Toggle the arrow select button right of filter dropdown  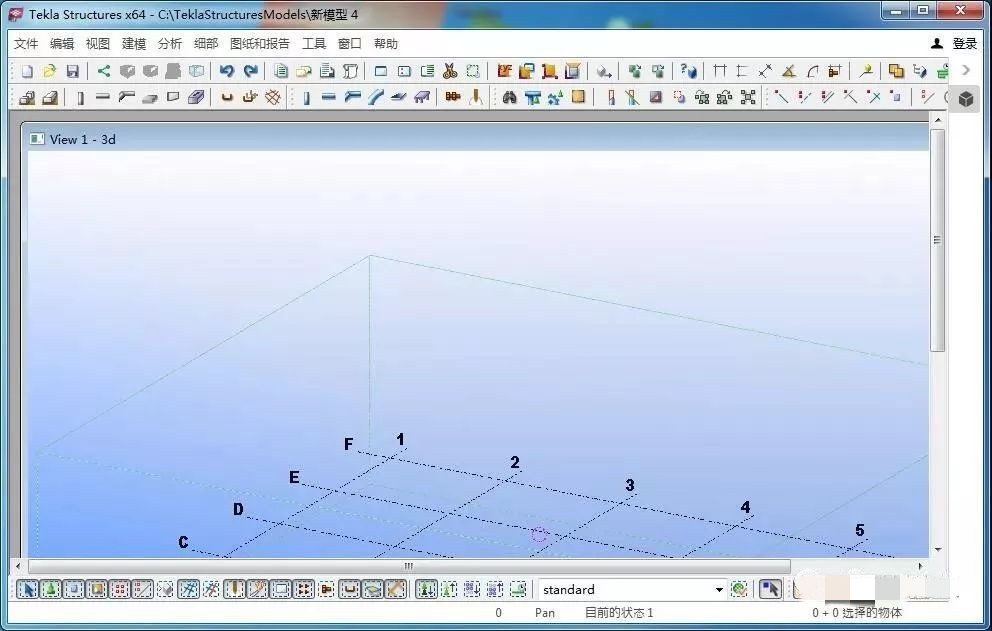coord(769,589)
